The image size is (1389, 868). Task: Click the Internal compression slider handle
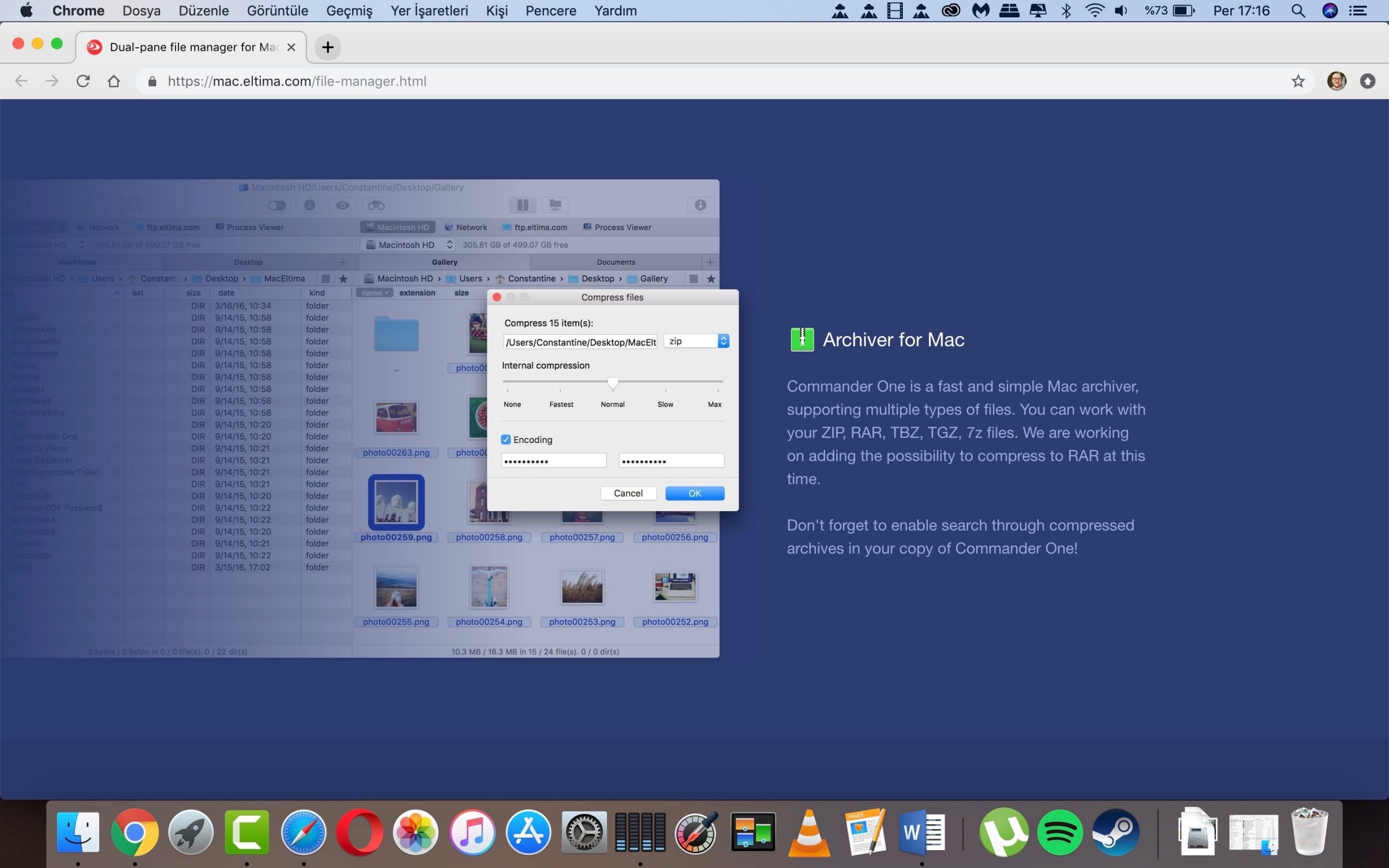(613, 383)
